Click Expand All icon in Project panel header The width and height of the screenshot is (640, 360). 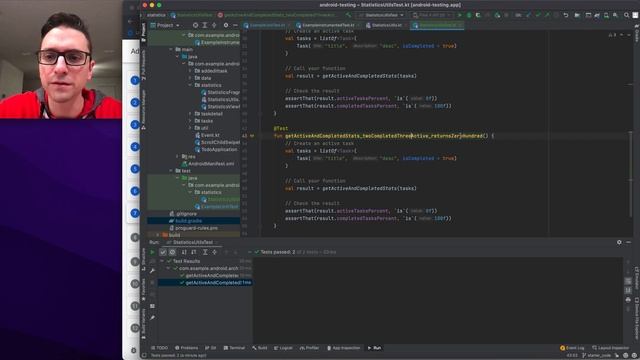pos(204,25)
